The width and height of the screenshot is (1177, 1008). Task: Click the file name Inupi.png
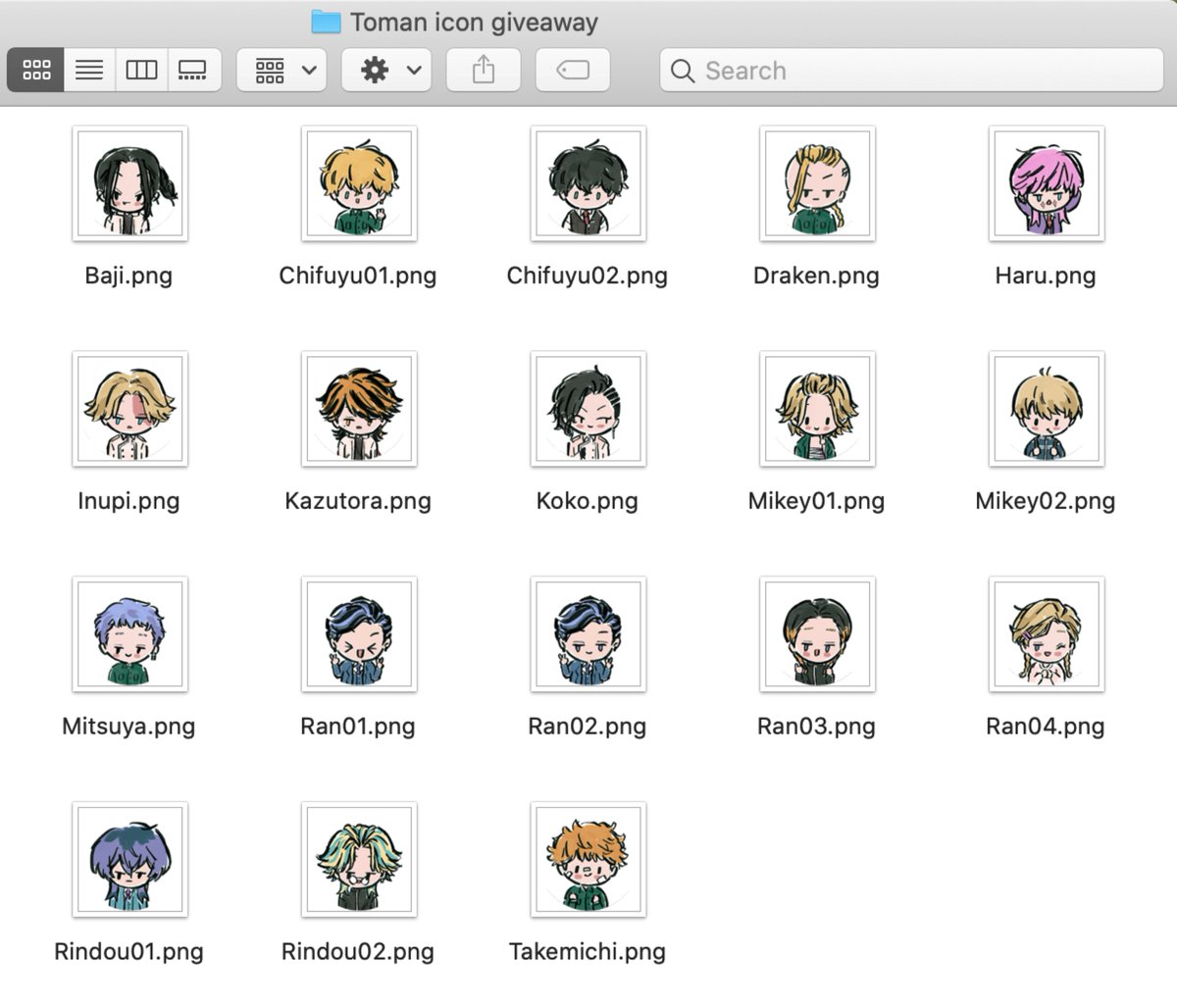pos(128,501)
